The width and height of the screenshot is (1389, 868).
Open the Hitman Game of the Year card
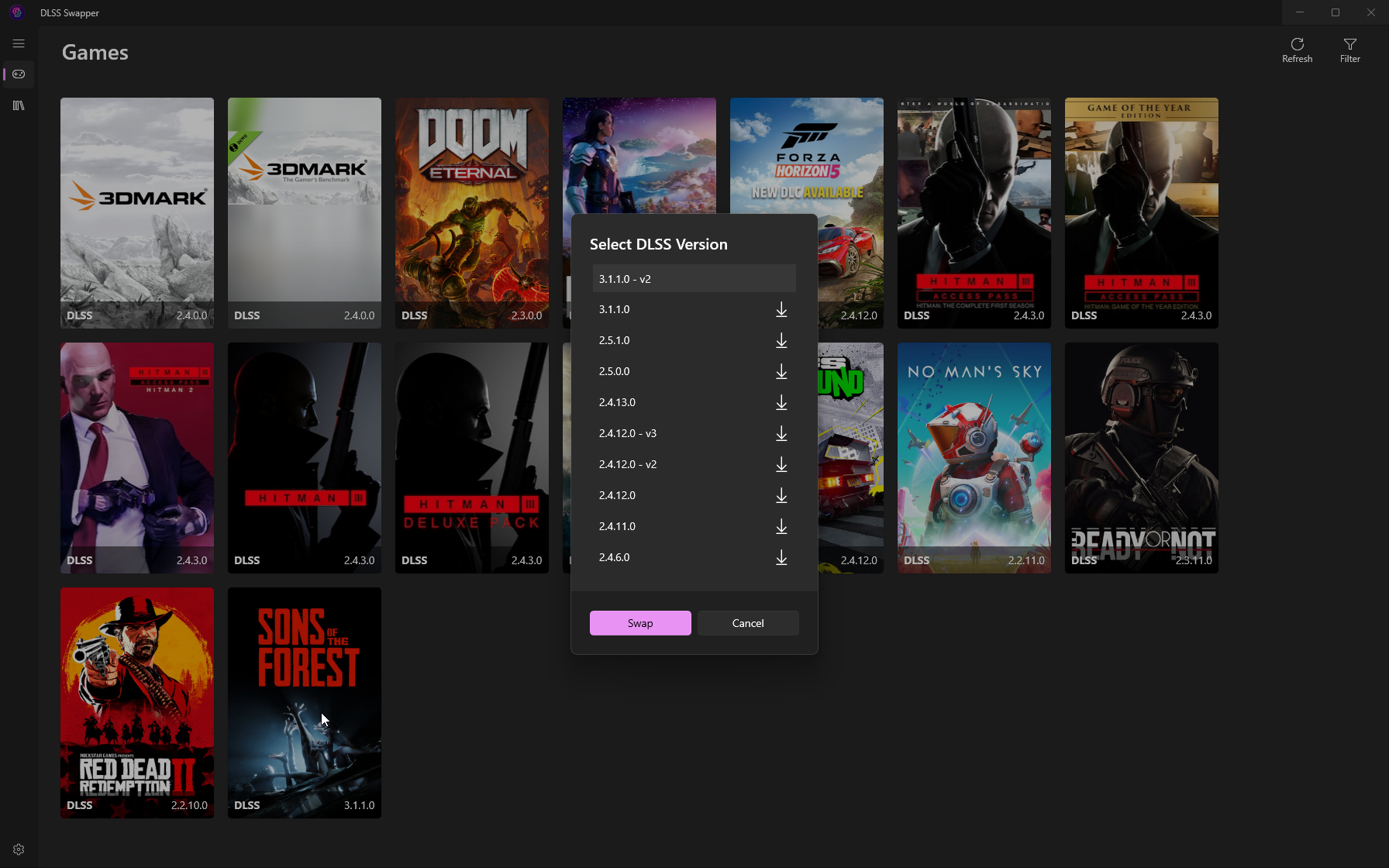(1142, 213)
